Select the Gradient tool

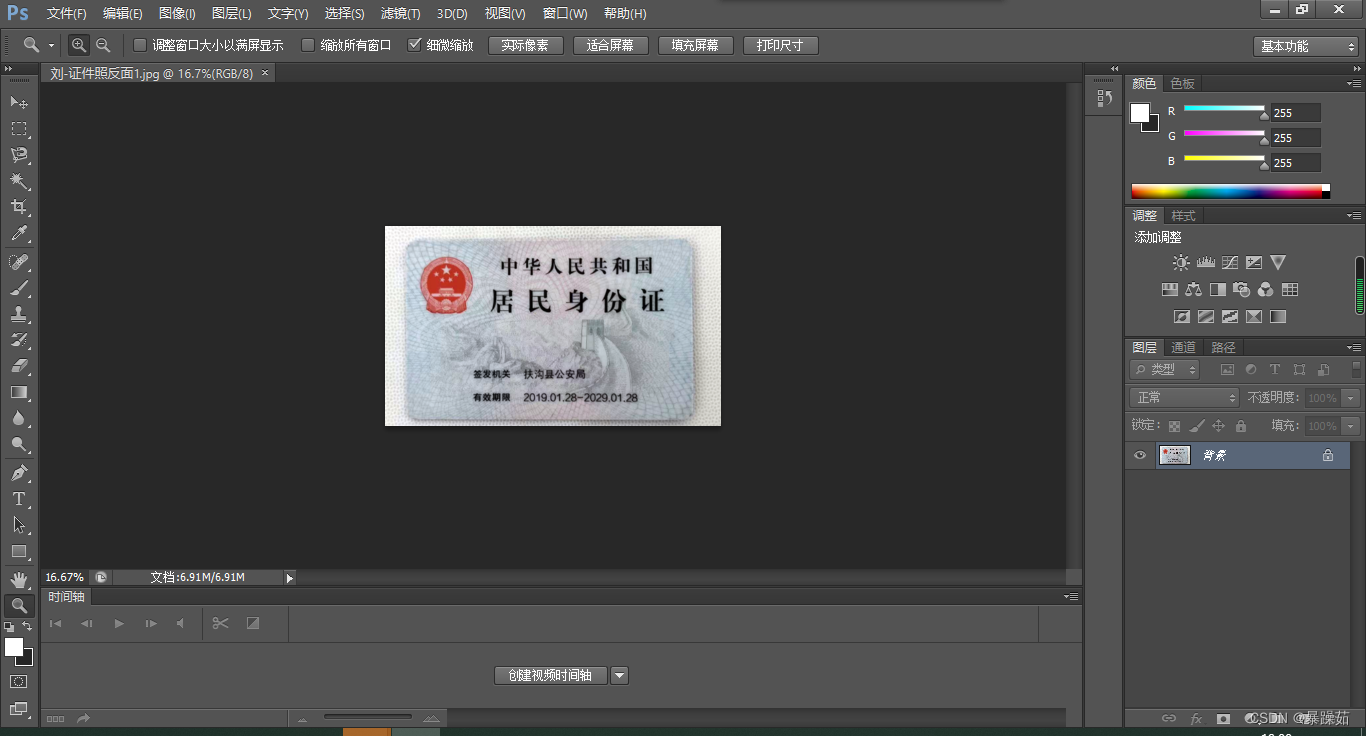click(x=19, y=392)
